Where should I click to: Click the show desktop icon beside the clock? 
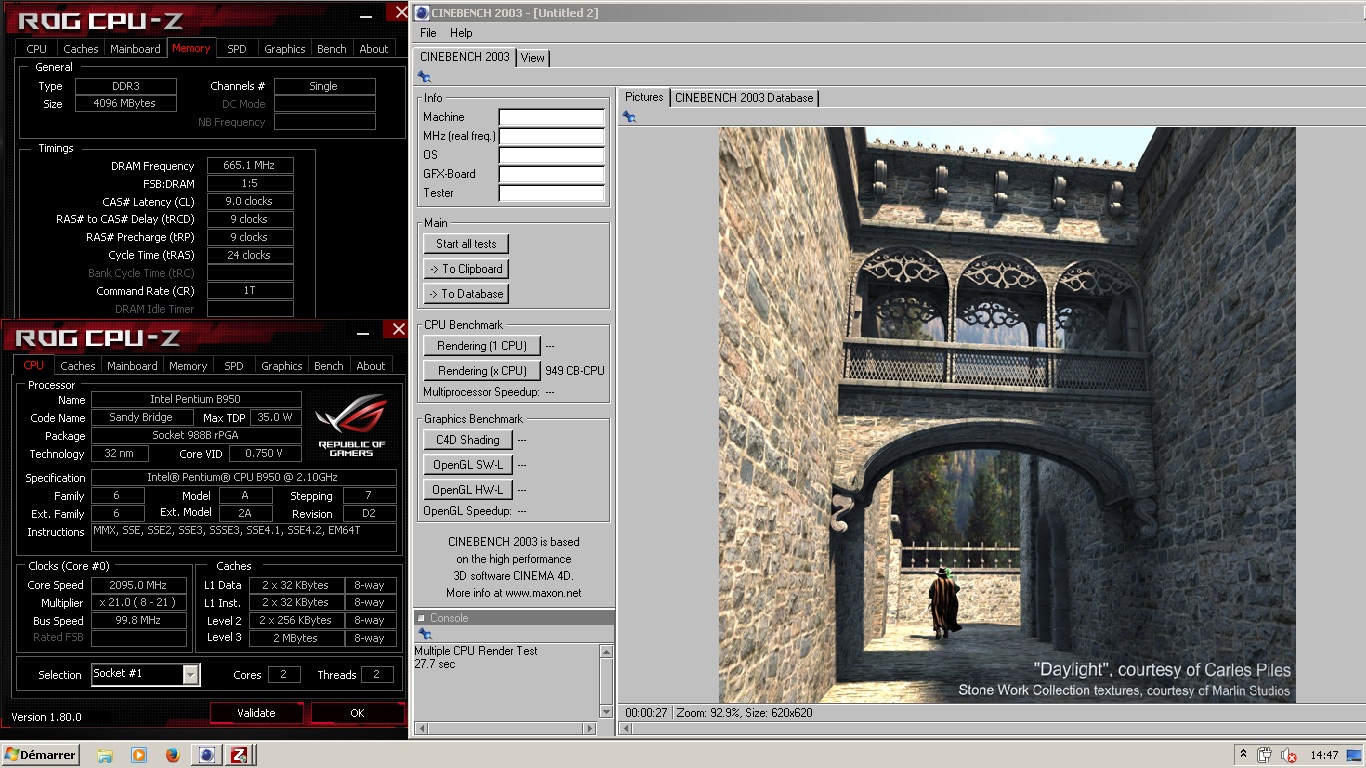tap(1354, 755)
